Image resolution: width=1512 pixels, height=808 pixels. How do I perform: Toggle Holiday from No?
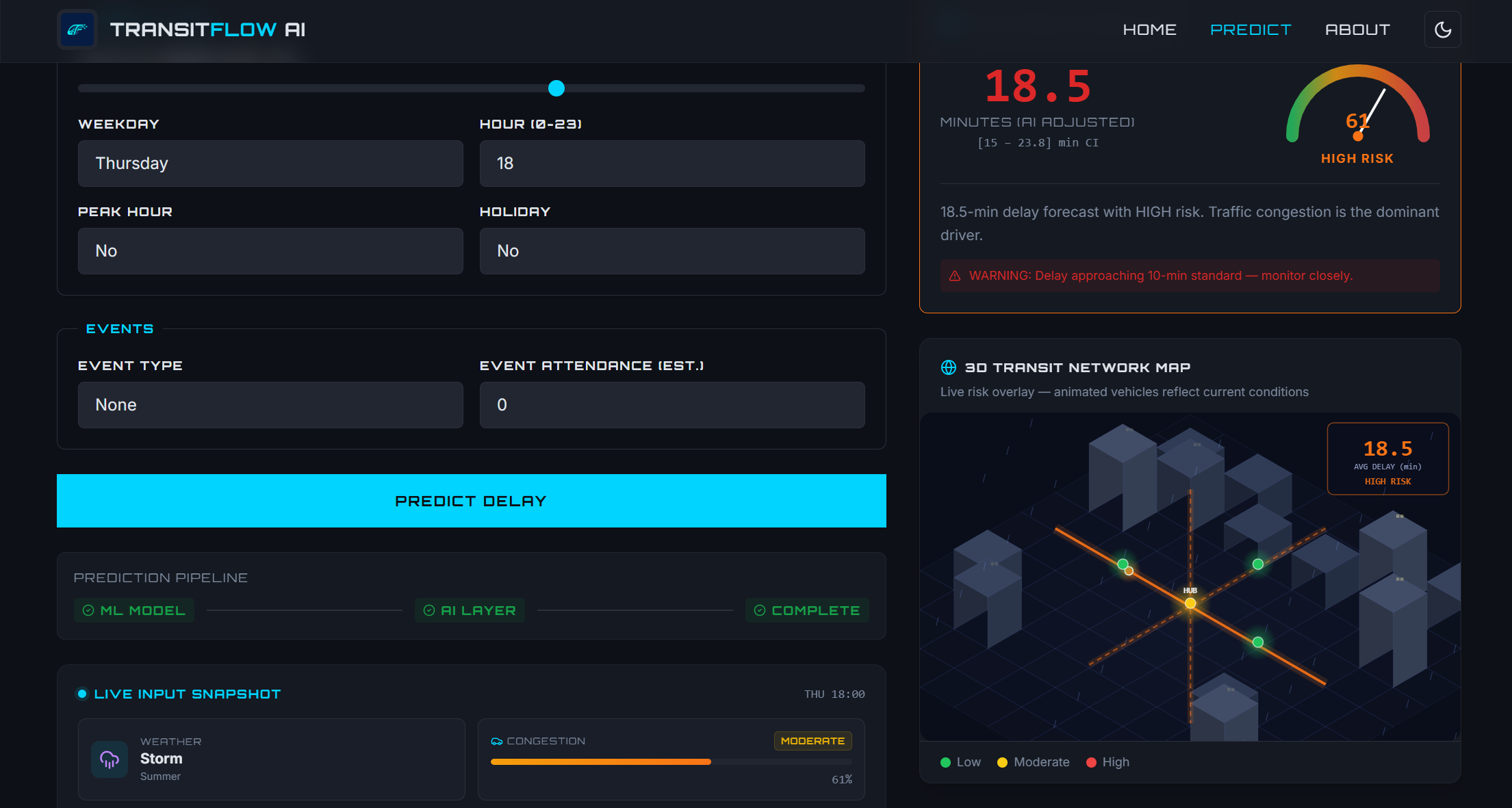tap(672, 250)
